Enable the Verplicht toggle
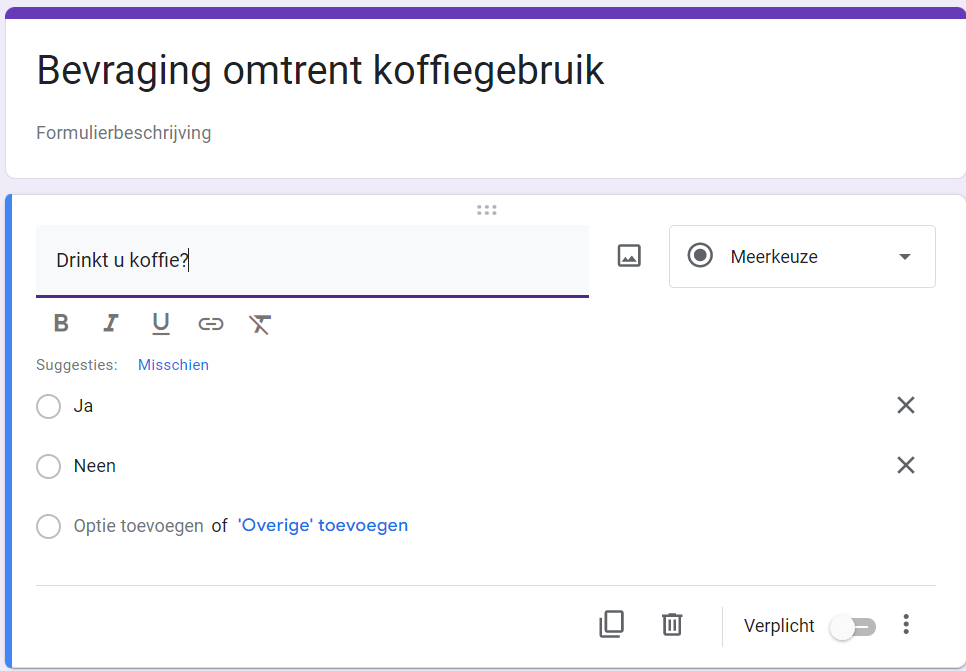Screen dimensions: 966x671 point(853,627)
